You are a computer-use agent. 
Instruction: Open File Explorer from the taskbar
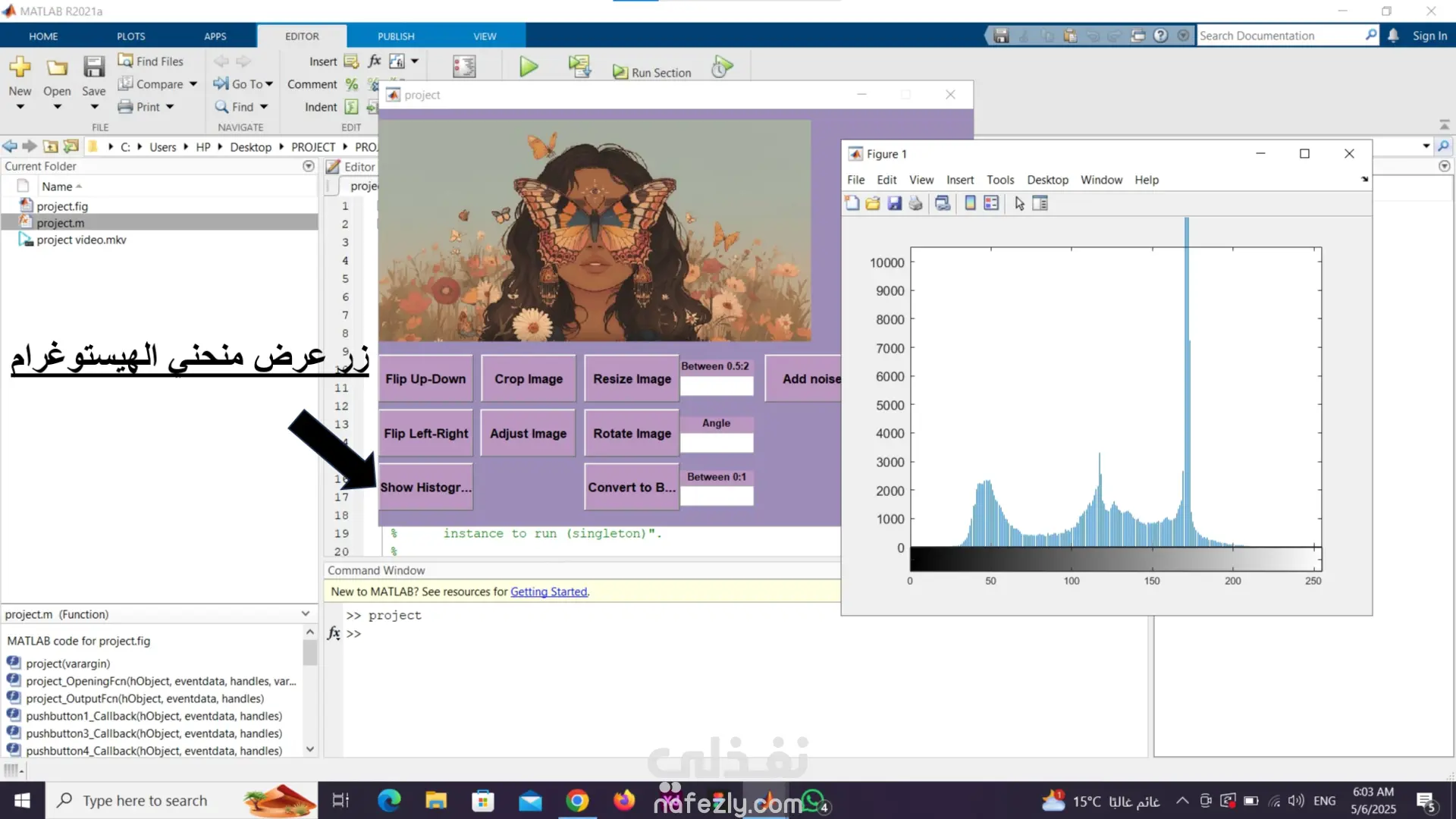pos(436,800)
